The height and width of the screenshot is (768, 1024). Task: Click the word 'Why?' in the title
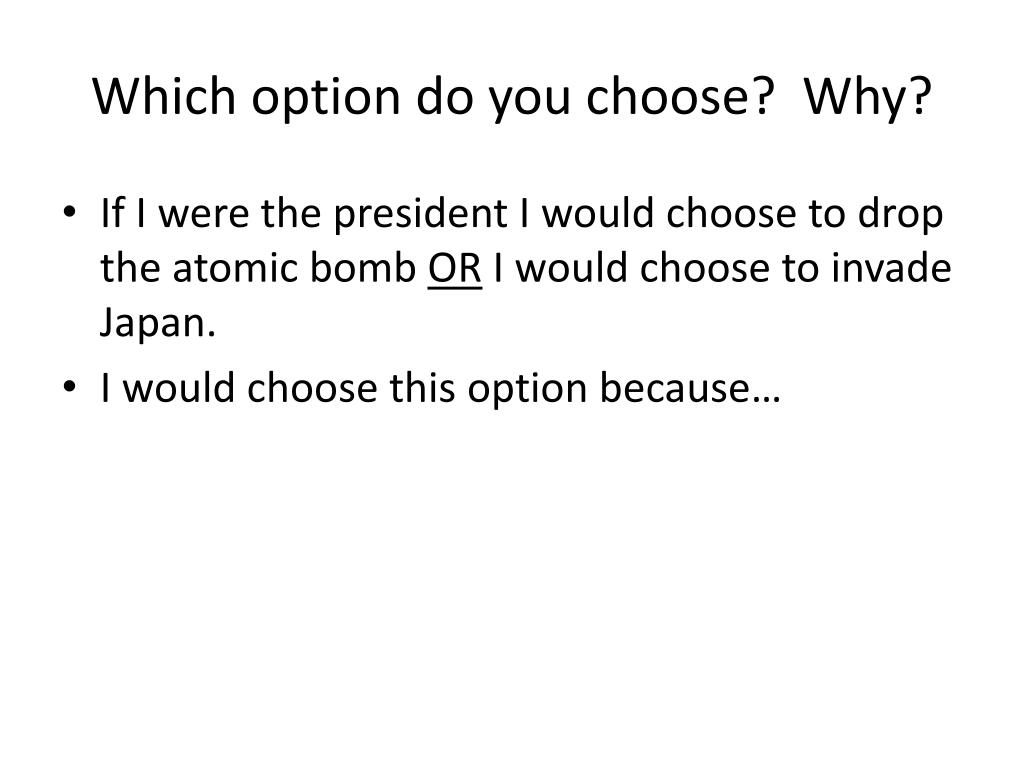(x=868, y=97)
